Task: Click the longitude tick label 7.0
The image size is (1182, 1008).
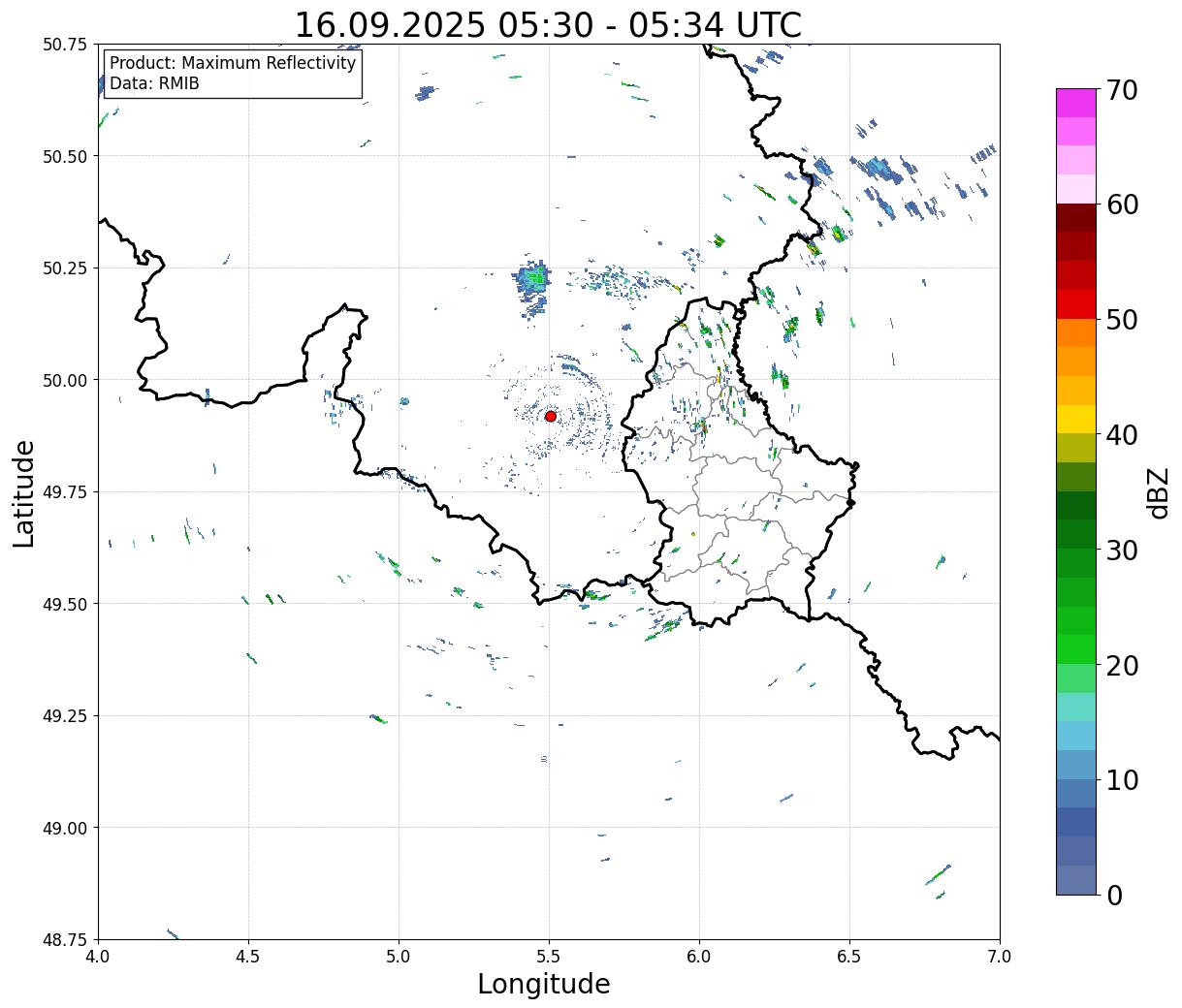Action: (1000, 957)
